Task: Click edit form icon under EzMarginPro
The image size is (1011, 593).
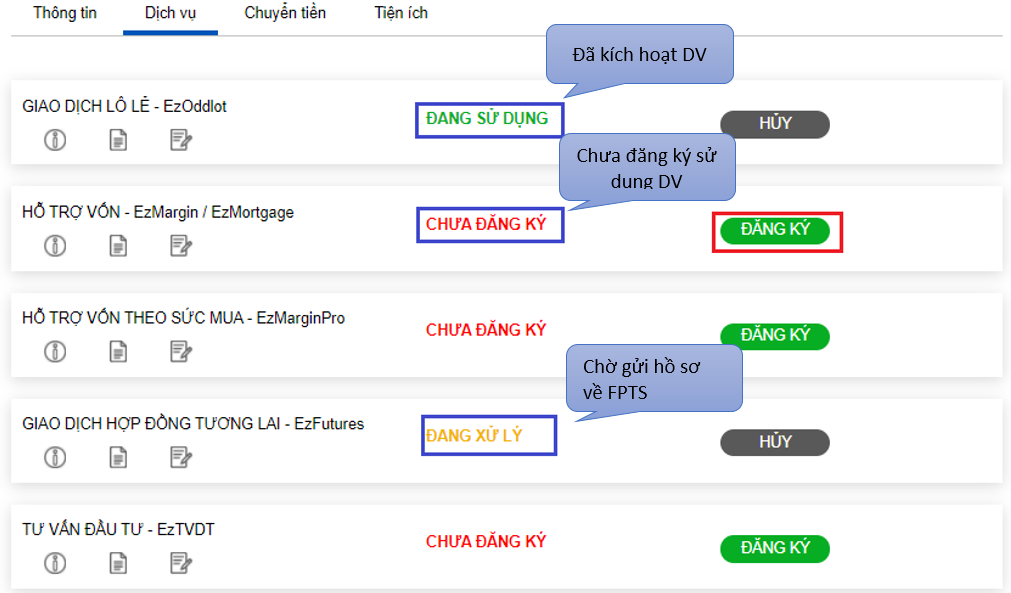Action: point(181,351)
